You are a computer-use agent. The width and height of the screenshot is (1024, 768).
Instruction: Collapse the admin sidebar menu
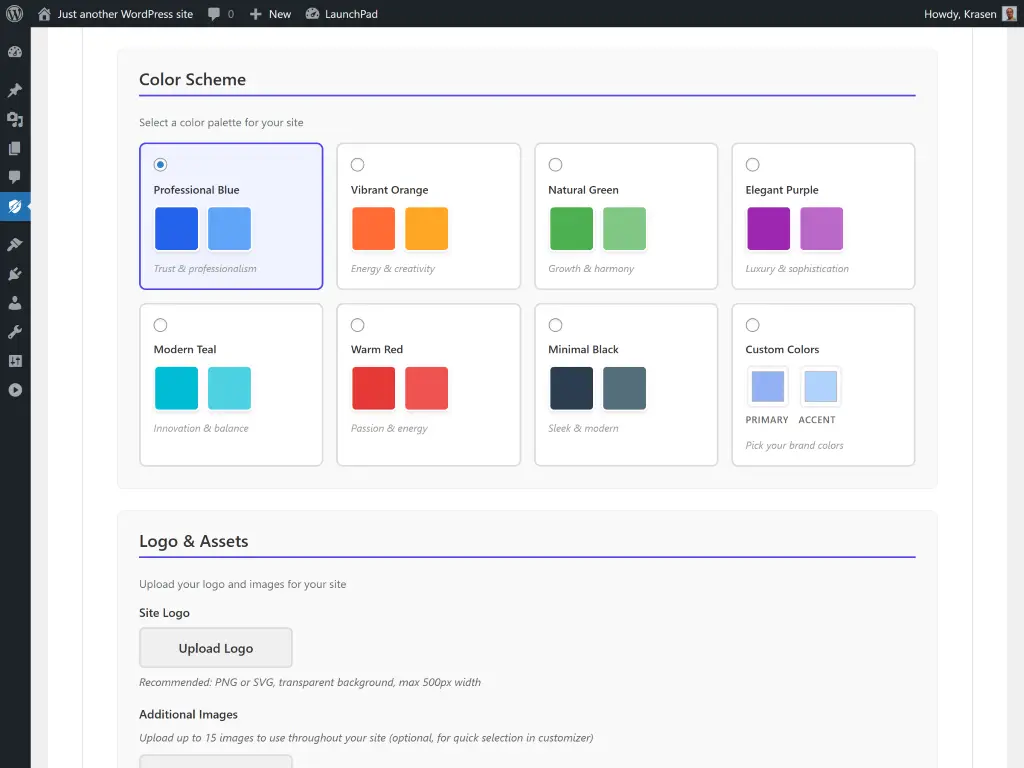(x=15, y=390)
